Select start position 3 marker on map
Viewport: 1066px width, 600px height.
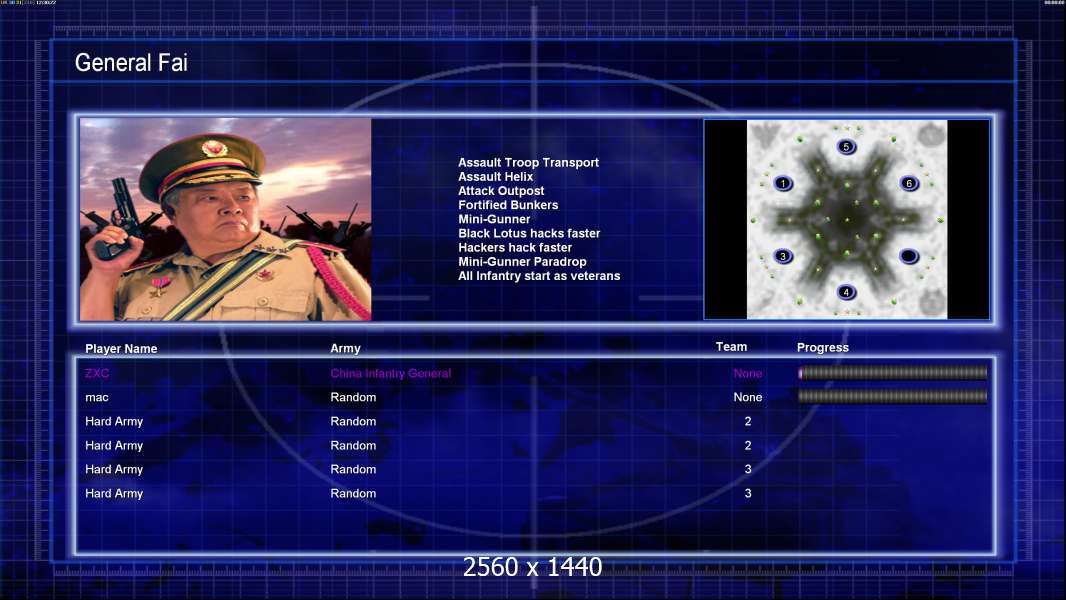coord(783,256)
